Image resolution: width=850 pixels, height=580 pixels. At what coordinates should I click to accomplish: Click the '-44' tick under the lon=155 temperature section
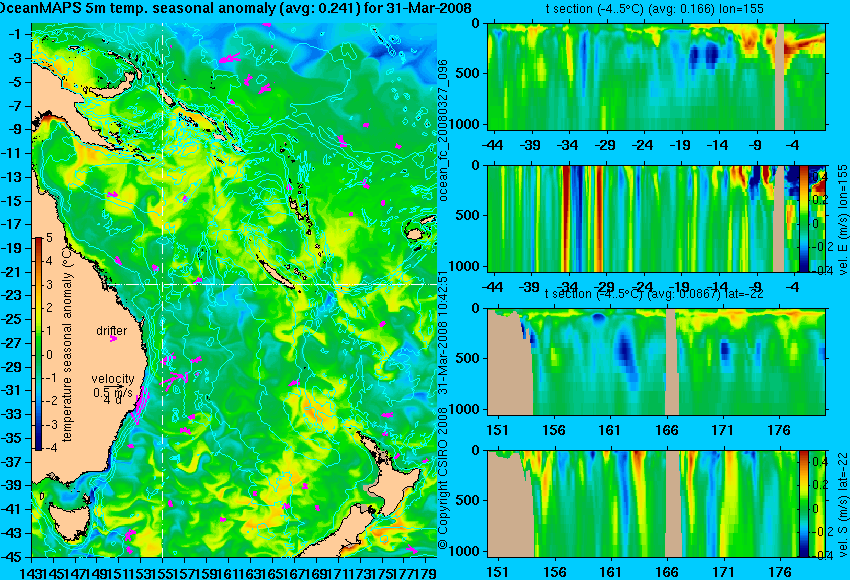click(x=493, y=145)
